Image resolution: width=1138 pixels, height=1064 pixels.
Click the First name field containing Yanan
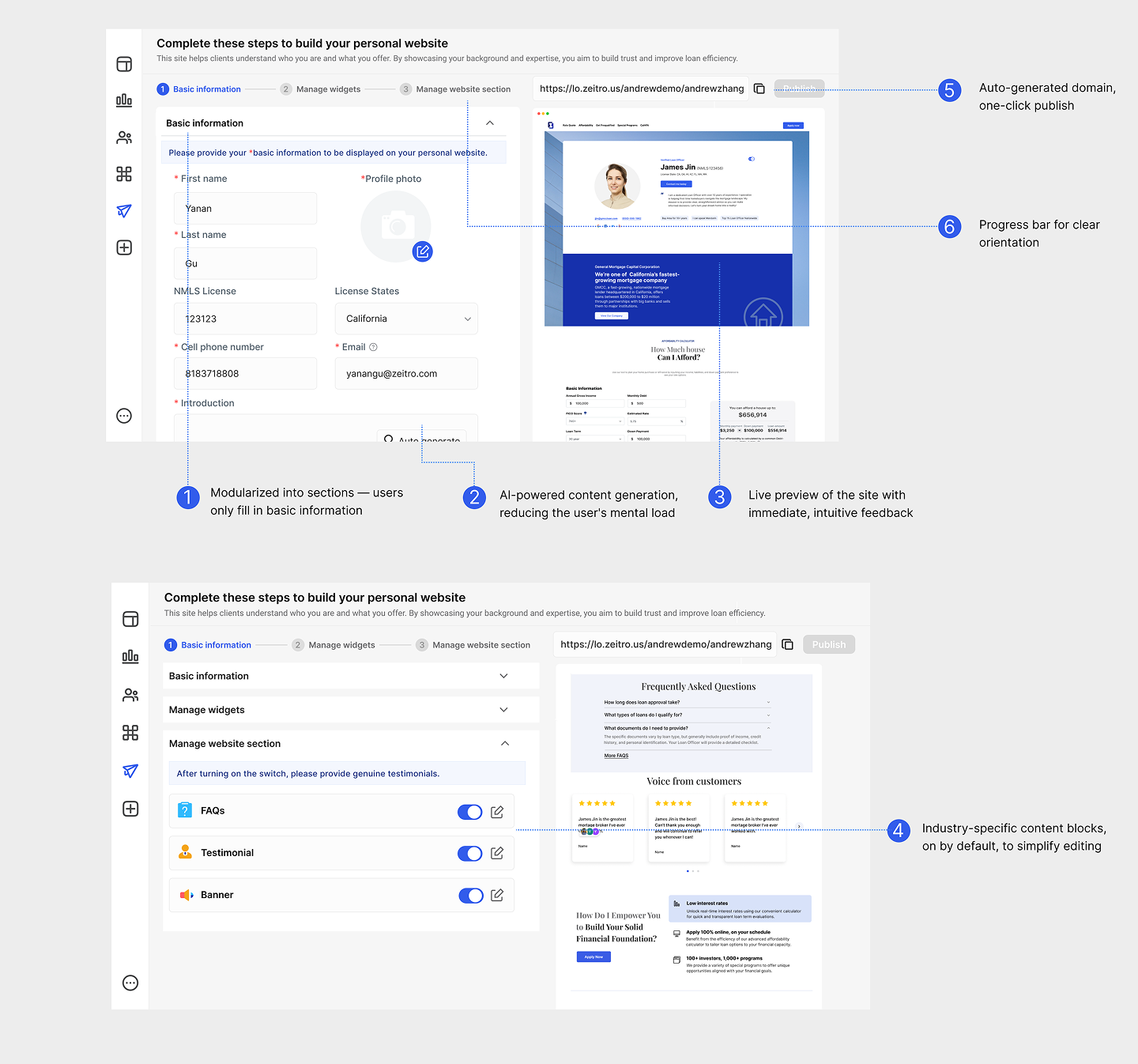[x=245, y=209]
